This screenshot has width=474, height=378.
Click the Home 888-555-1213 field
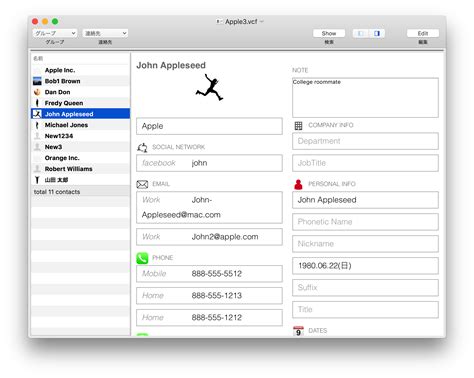[209, 296]
